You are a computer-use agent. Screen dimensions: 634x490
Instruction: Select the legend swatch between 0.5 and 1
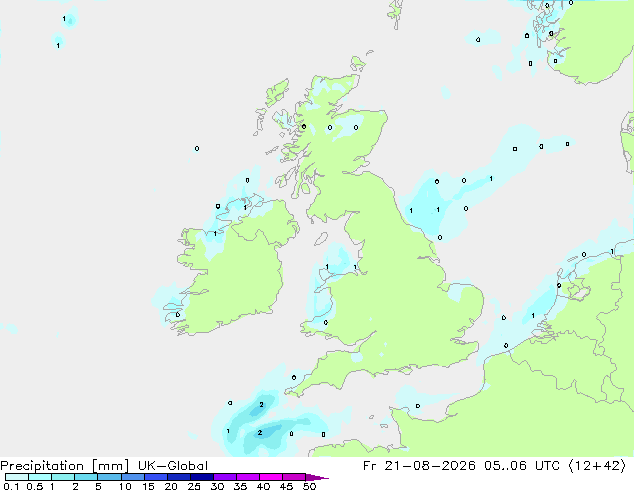[40, 477]
